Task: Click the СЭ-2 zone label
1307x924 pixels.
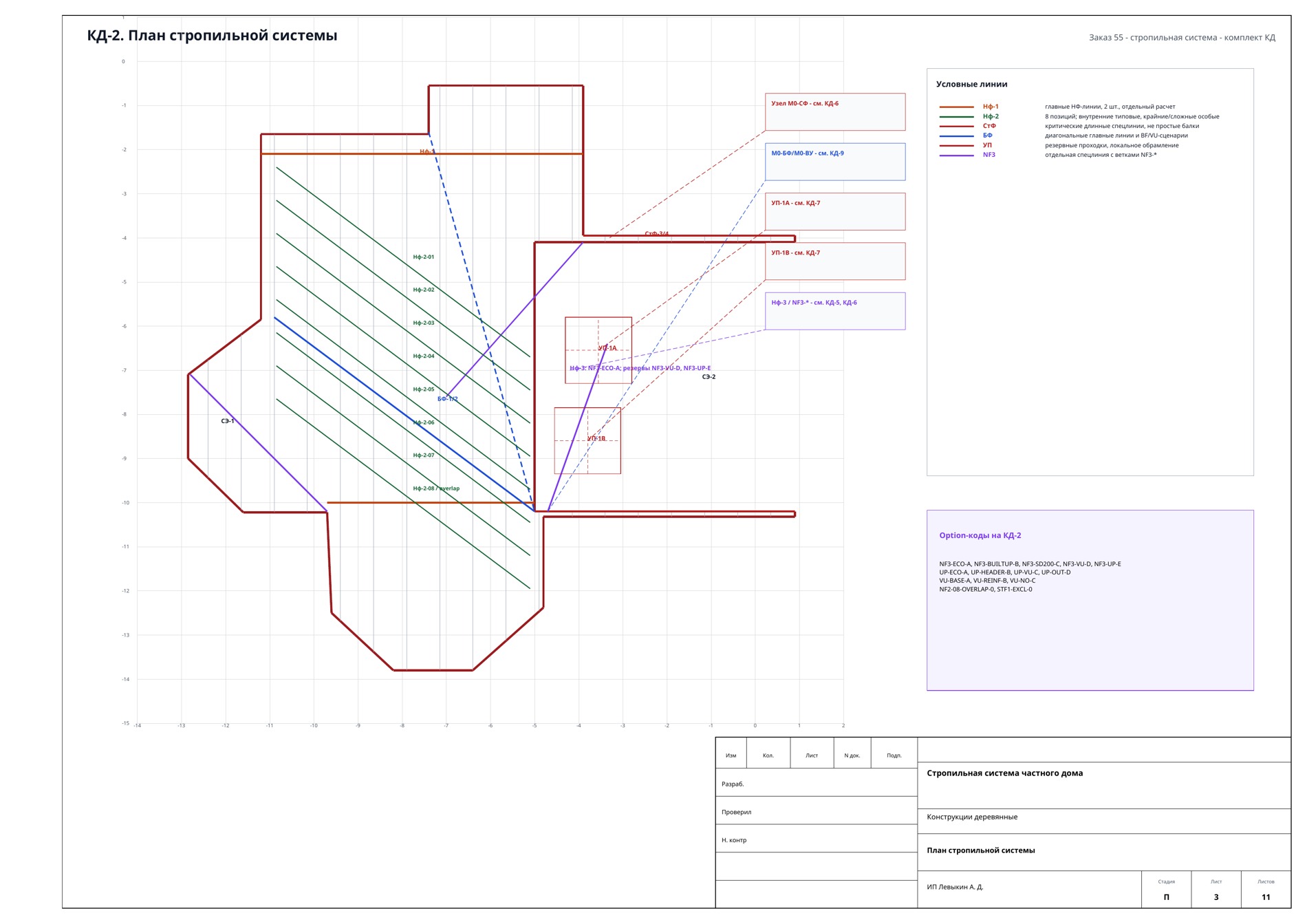Action: click(709, 377)
